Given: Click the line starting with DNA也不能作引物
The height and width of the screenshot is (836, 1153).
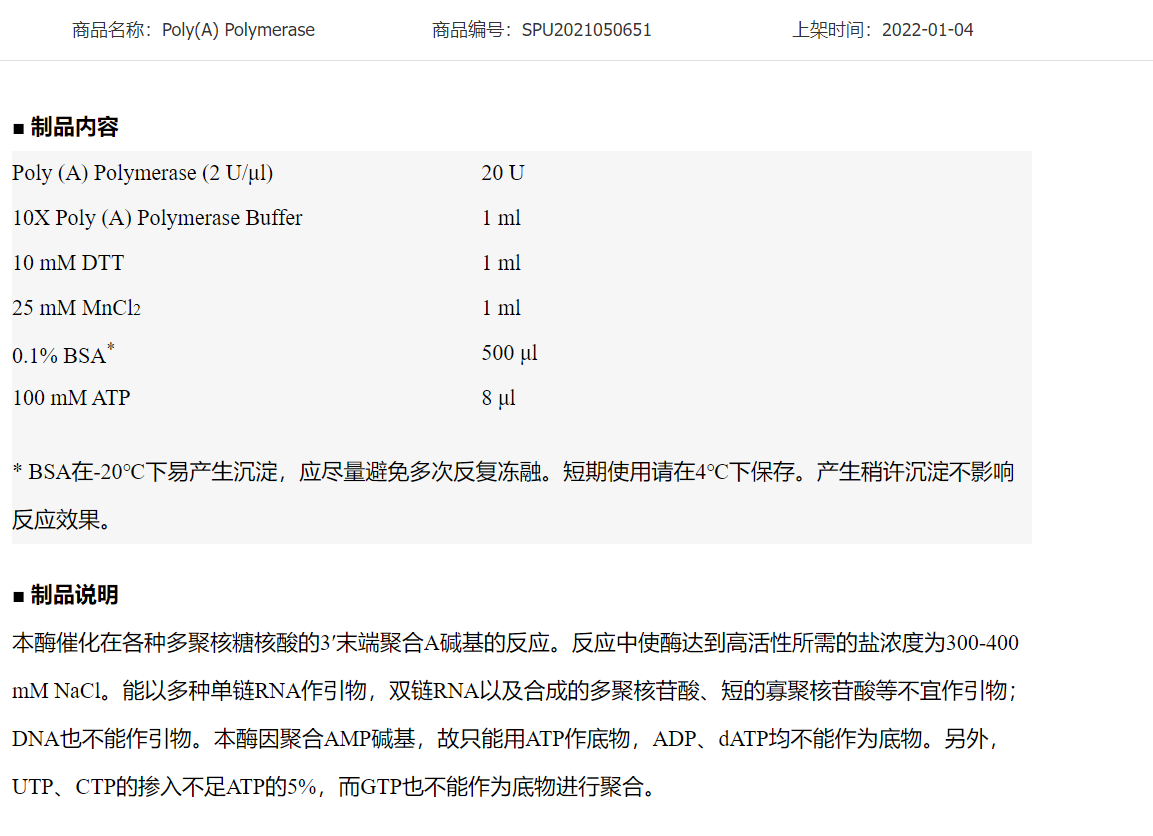Looking at the screenshot, I should pos(505,739).
